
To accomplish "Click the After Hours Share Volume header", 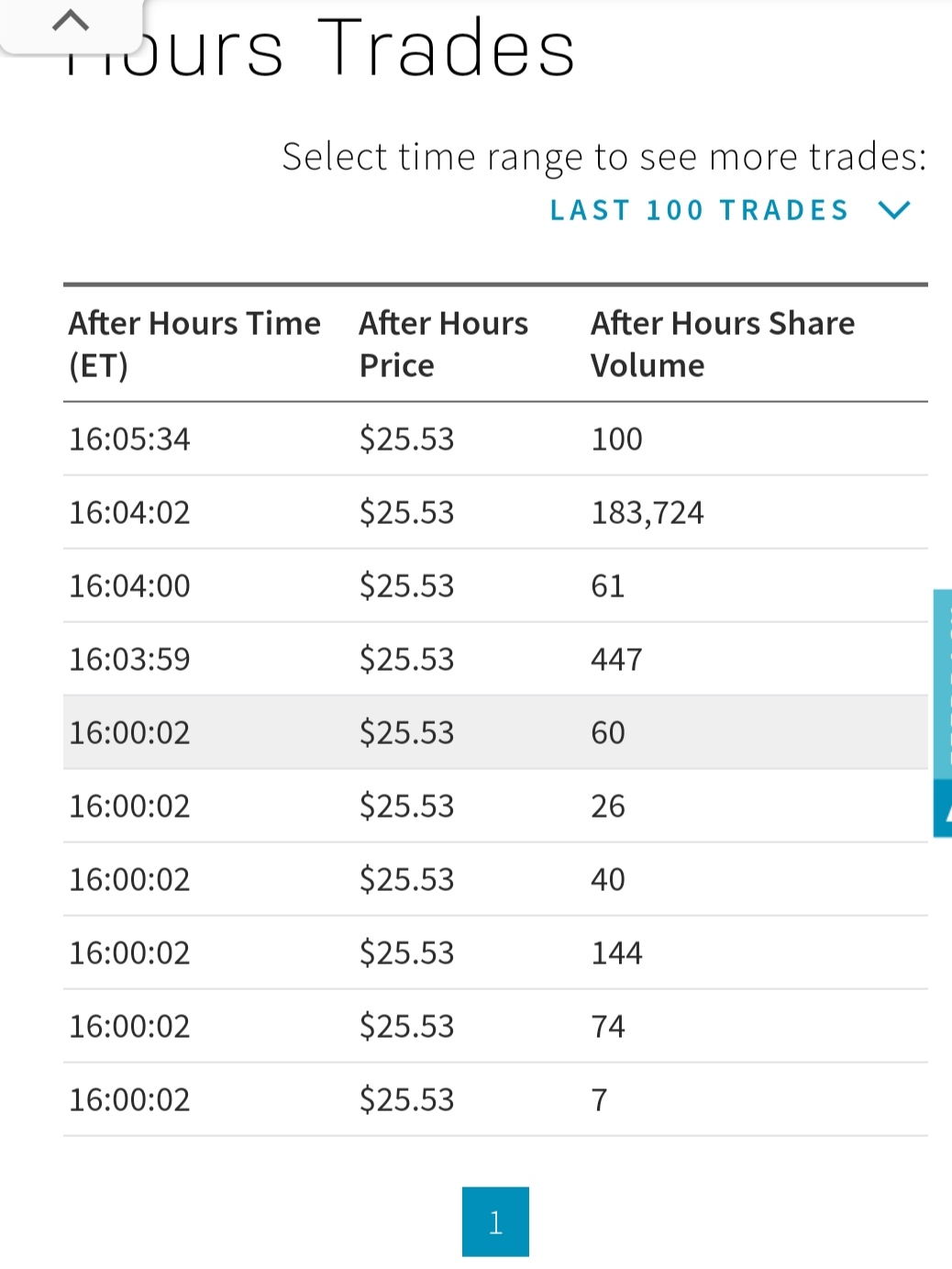I will pos(723,344).
